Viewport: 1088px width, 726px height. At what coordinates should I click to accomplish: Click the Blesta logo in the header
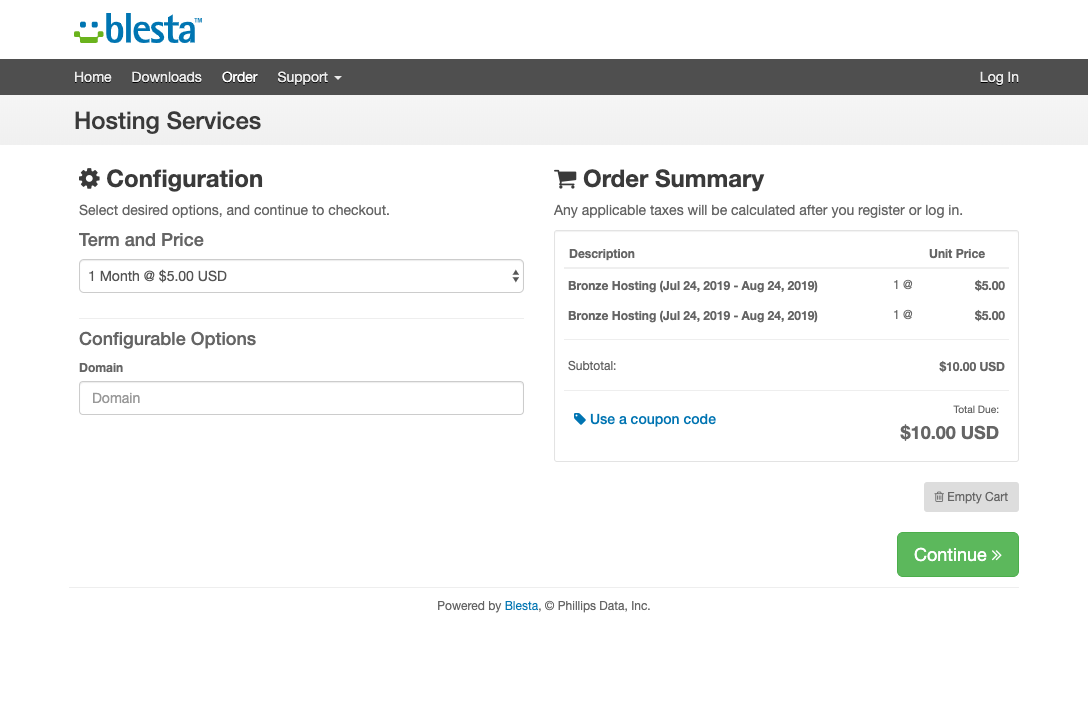[137, 29]
